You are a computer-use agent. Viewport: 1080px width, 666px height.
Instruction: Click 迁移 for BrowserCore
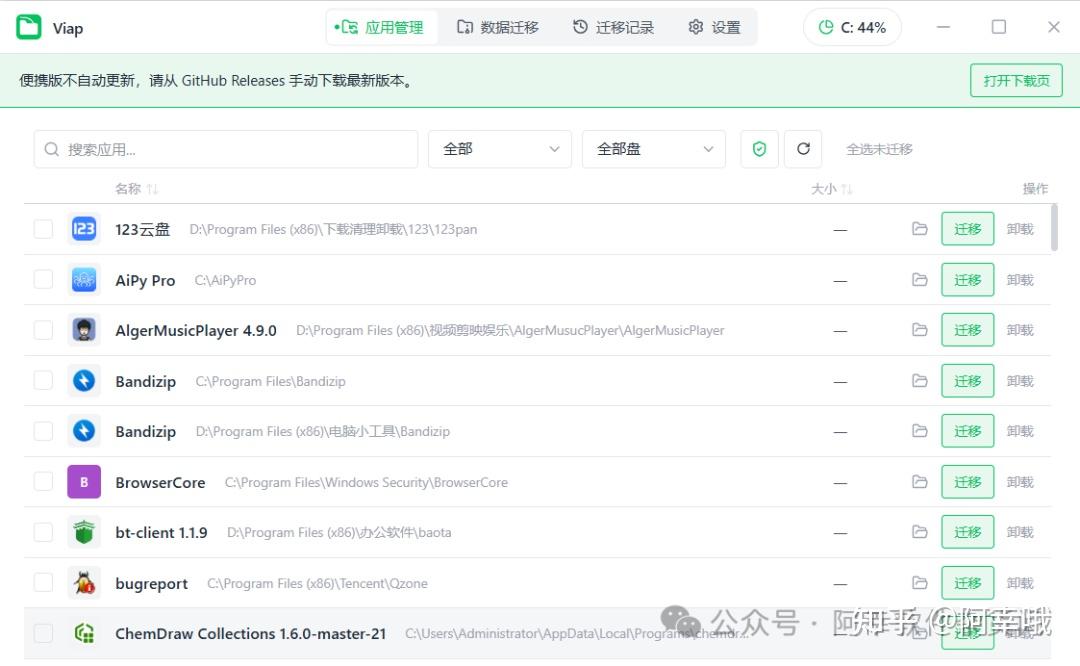pos(968,481)
